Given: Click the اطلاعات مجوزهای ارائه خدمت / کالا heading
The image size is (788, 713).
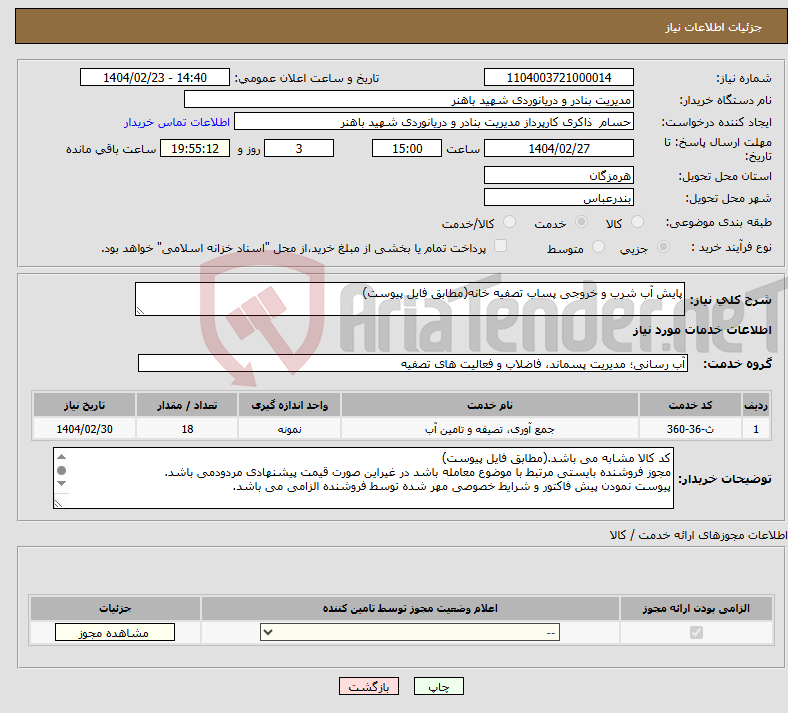Looking at the screenshot, I should [698, 535].
